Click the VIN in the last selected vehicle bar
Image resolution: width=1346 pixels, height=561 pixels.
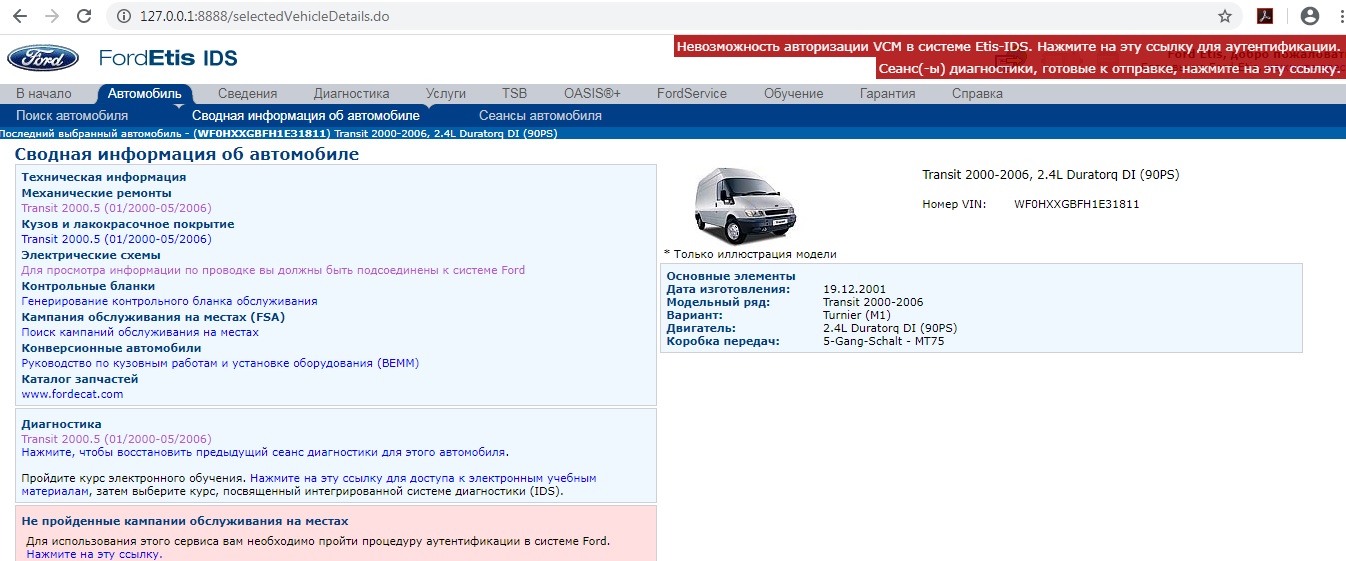(262, 133)
